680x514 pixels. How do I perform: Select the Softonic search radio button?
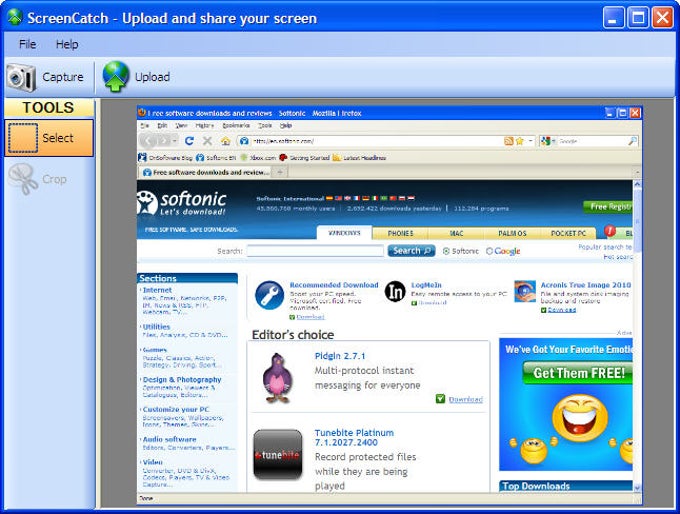click(x=446, y=251)
